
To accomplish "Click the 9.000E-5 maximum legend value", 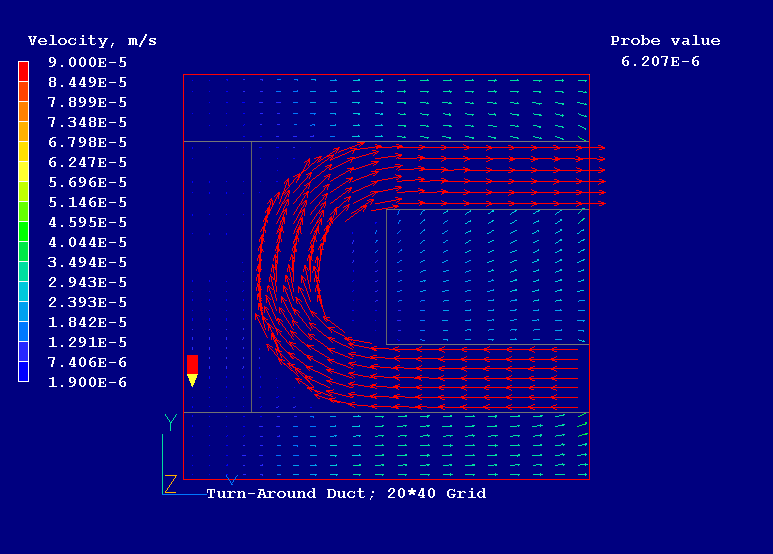I will (x=88, y=62).
